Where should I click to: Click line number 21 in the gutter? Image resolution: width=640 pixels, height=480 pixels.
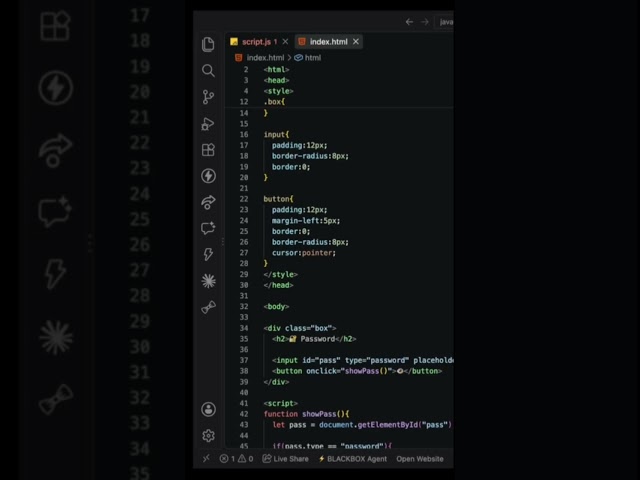tap(244, 188)
